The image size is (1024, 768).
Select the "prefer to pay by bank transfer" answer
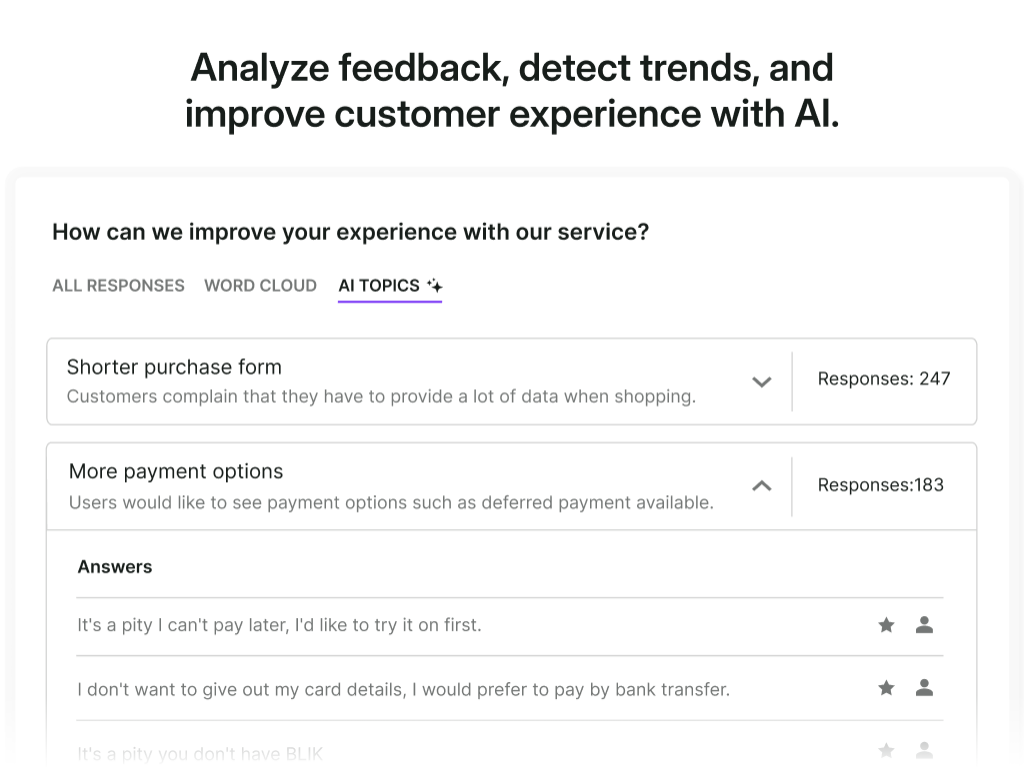click(403, 689)
